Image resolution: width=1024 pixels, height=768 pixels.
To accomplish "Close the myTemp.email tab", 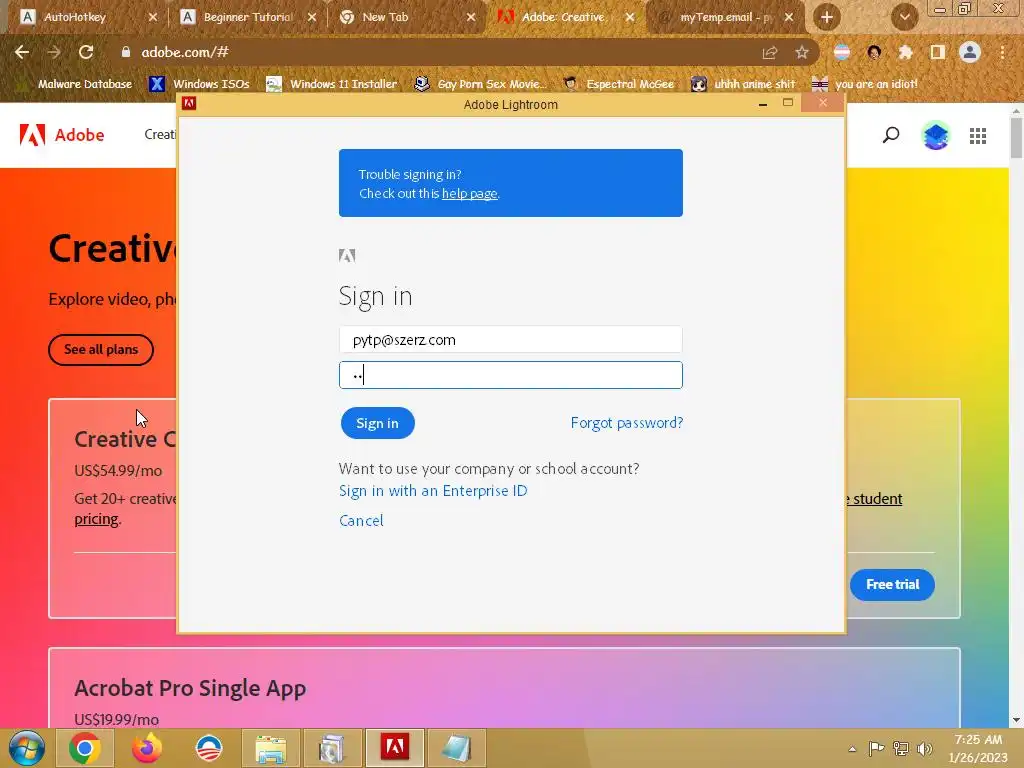I will point(789,17).
